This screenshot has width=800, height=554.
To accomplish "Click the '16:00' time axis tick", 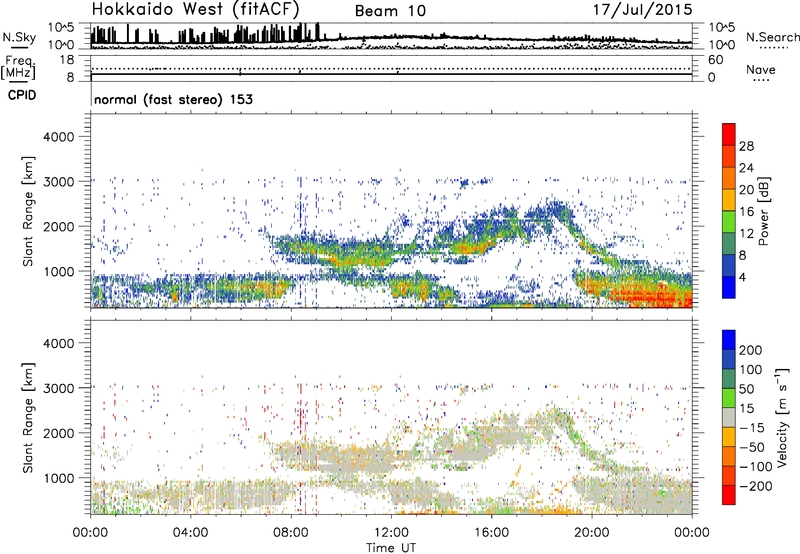I will click(491, 533).
